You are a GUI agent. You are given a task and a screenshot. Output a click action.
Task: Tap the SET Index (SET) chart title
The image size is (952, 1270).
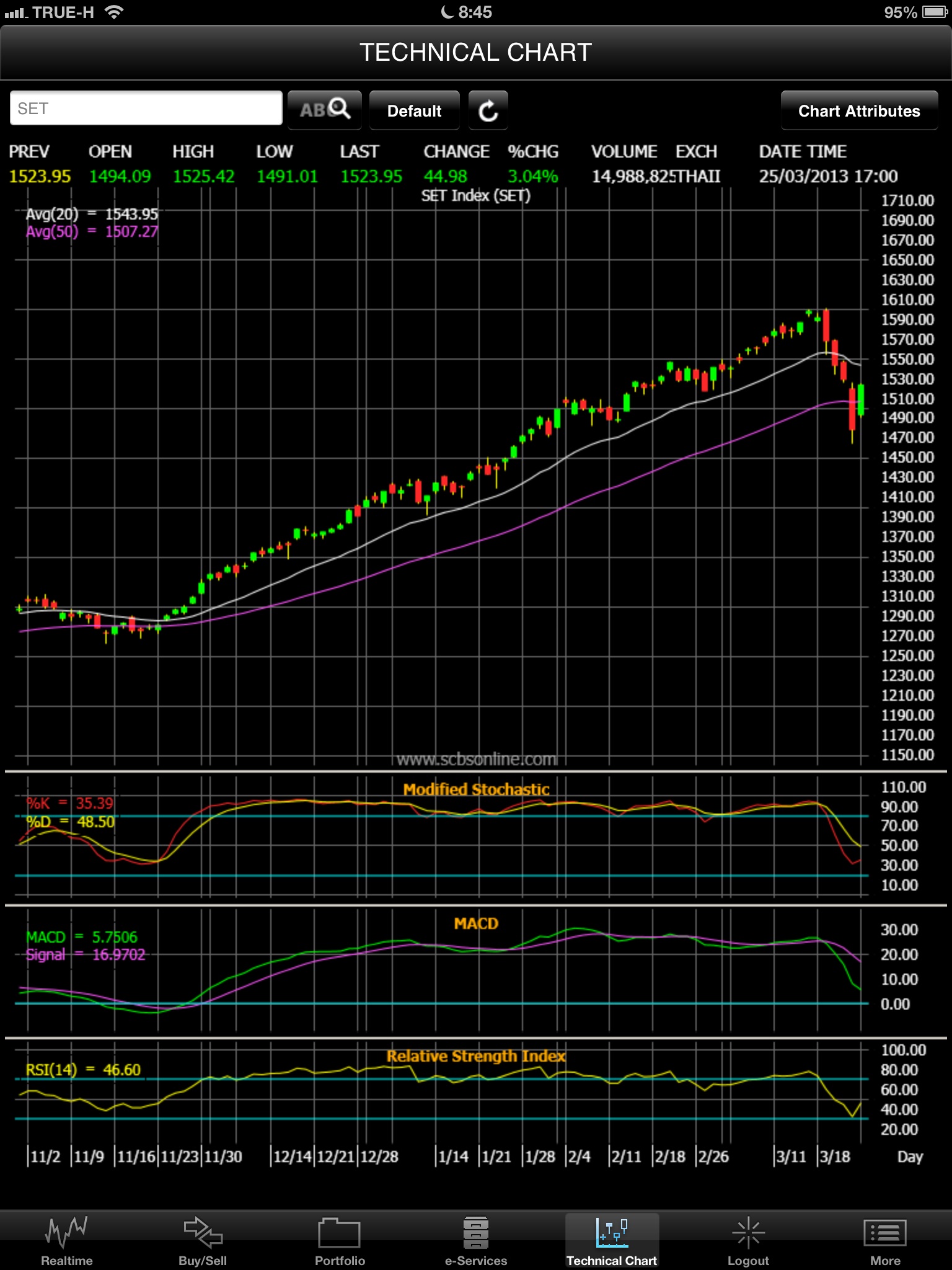pyautogui.click(x=476, y=196)
